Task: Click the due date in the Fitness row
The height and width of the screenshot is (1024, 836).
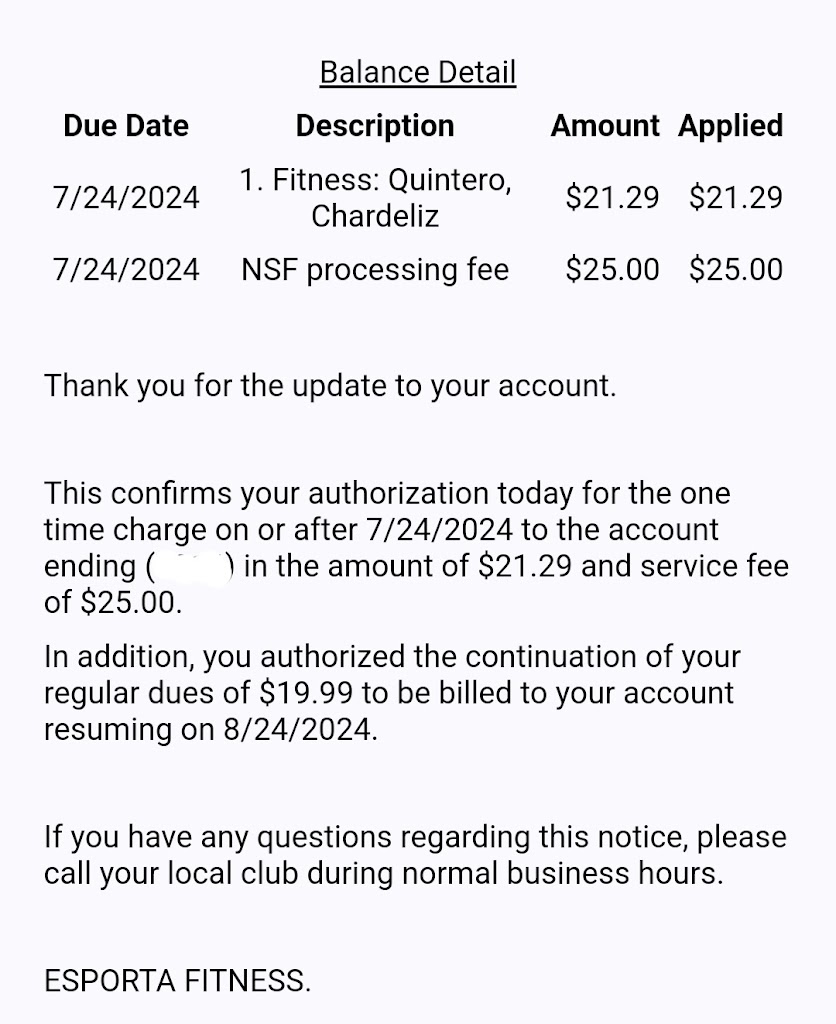Action: pos(126,197)
